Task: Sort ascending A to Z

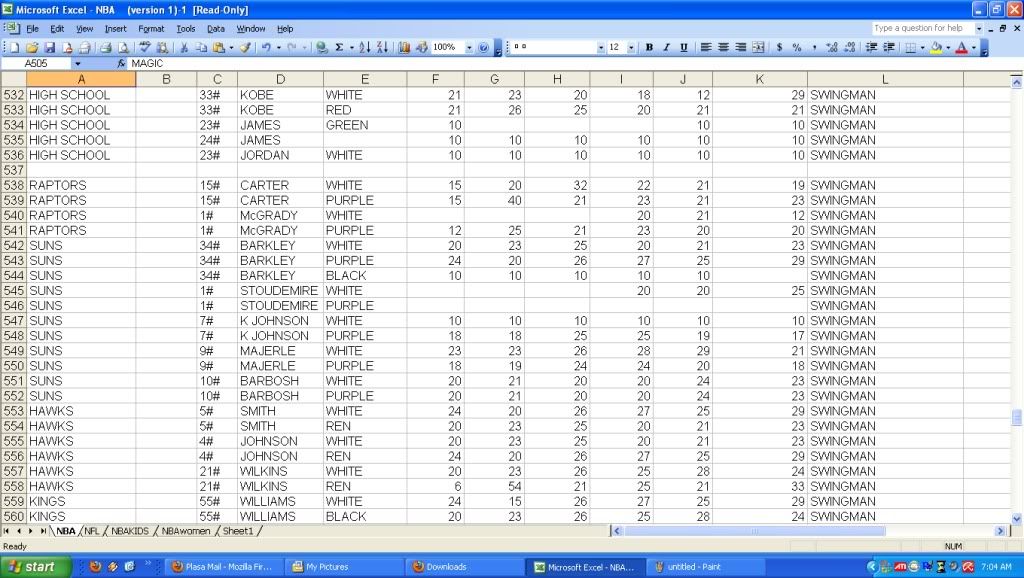Action: tap(365, 48)
